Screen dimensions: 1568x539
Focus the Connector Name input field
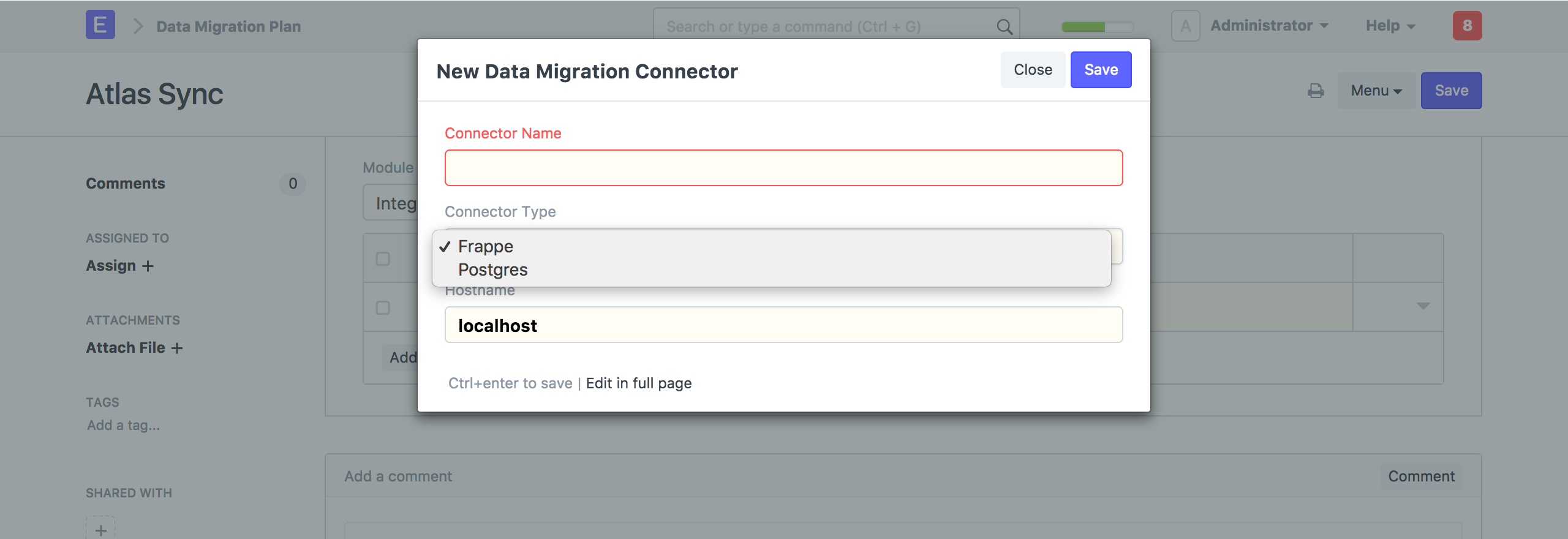coord(783,168)
